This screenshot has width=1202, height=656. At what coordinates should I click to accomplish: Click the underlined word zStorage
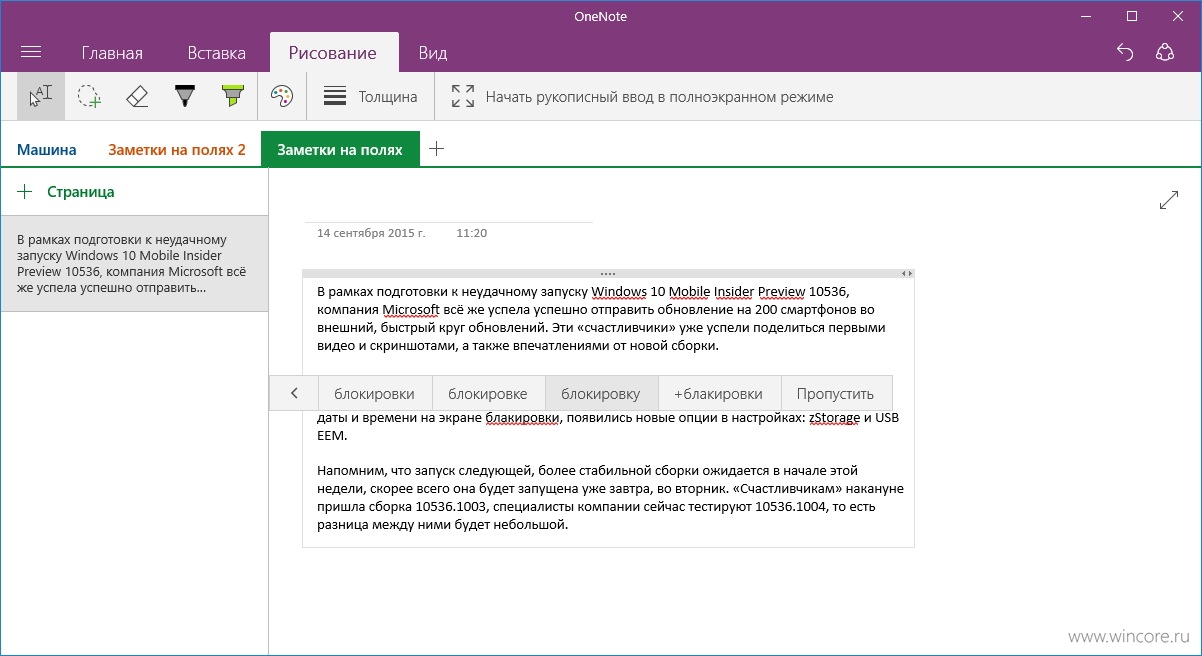click(834, 418)
